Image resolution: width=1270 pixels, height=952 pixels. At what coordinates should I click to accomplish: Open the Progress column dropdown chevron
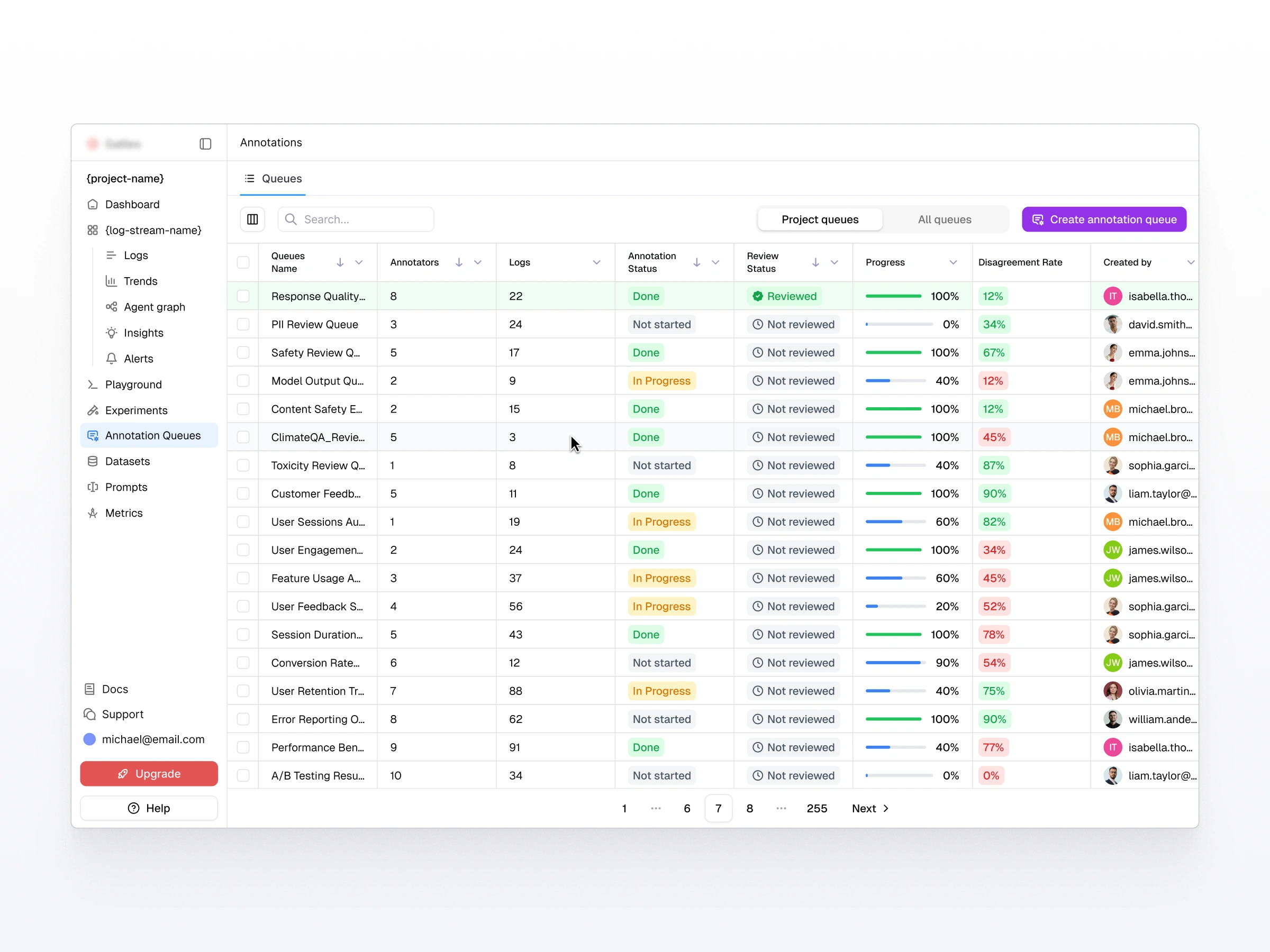point(952,262)
